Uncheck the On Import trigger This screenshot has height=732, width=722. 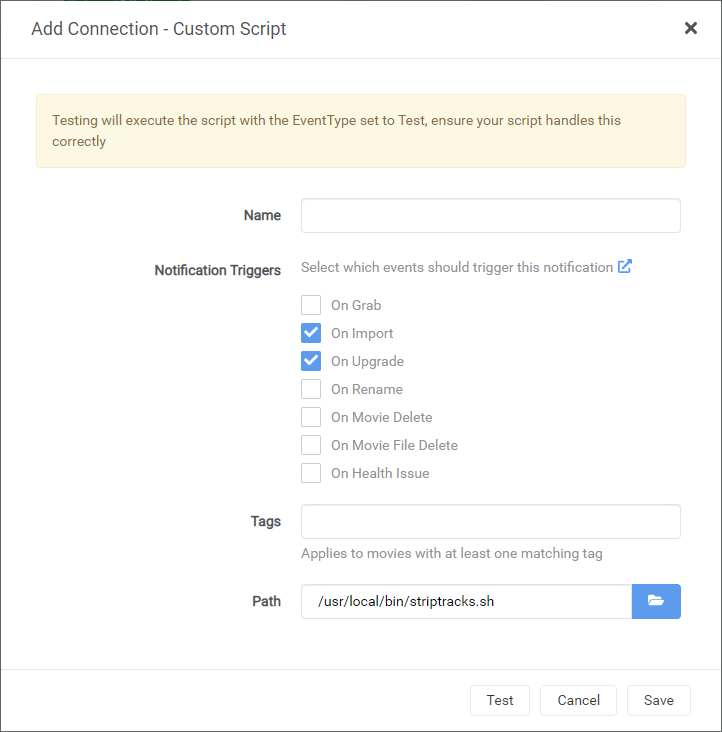[x=311, y=333]
